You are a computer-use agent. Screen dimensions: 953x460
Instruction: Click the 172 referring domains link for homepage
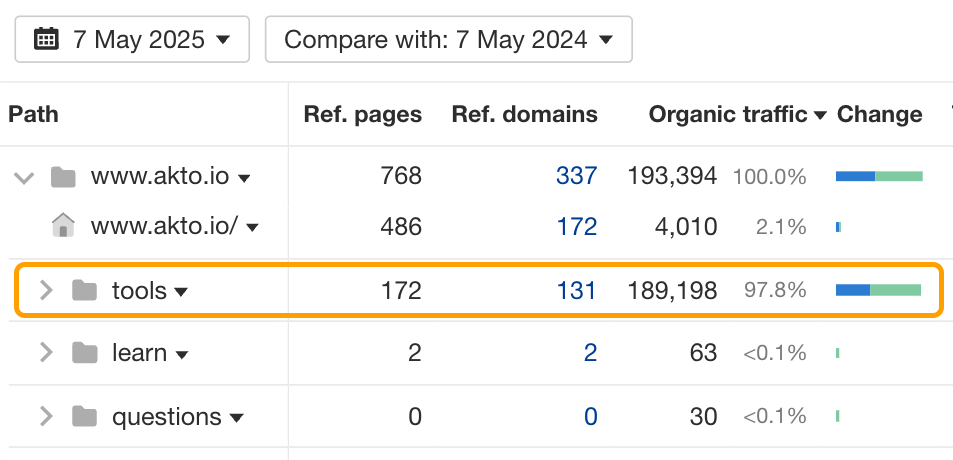point(576,227)
